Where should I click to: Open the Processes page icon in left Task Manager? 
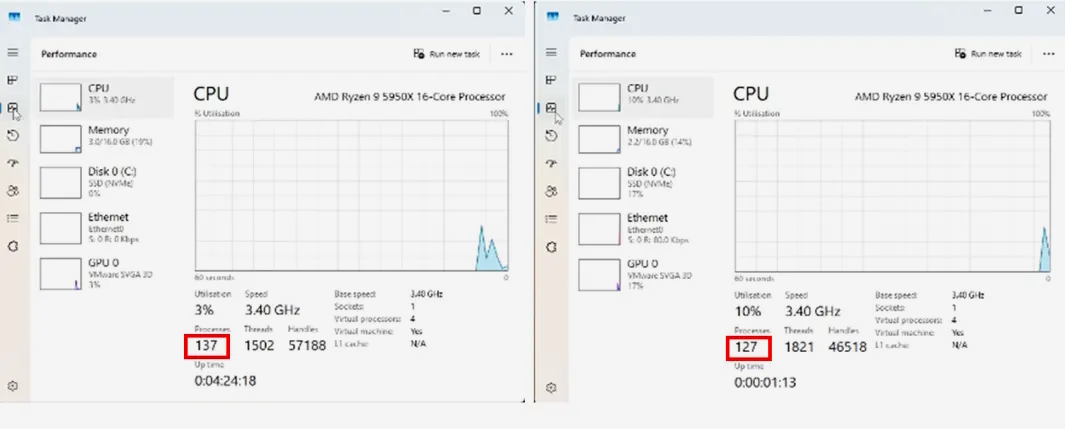tap(13, 80)
